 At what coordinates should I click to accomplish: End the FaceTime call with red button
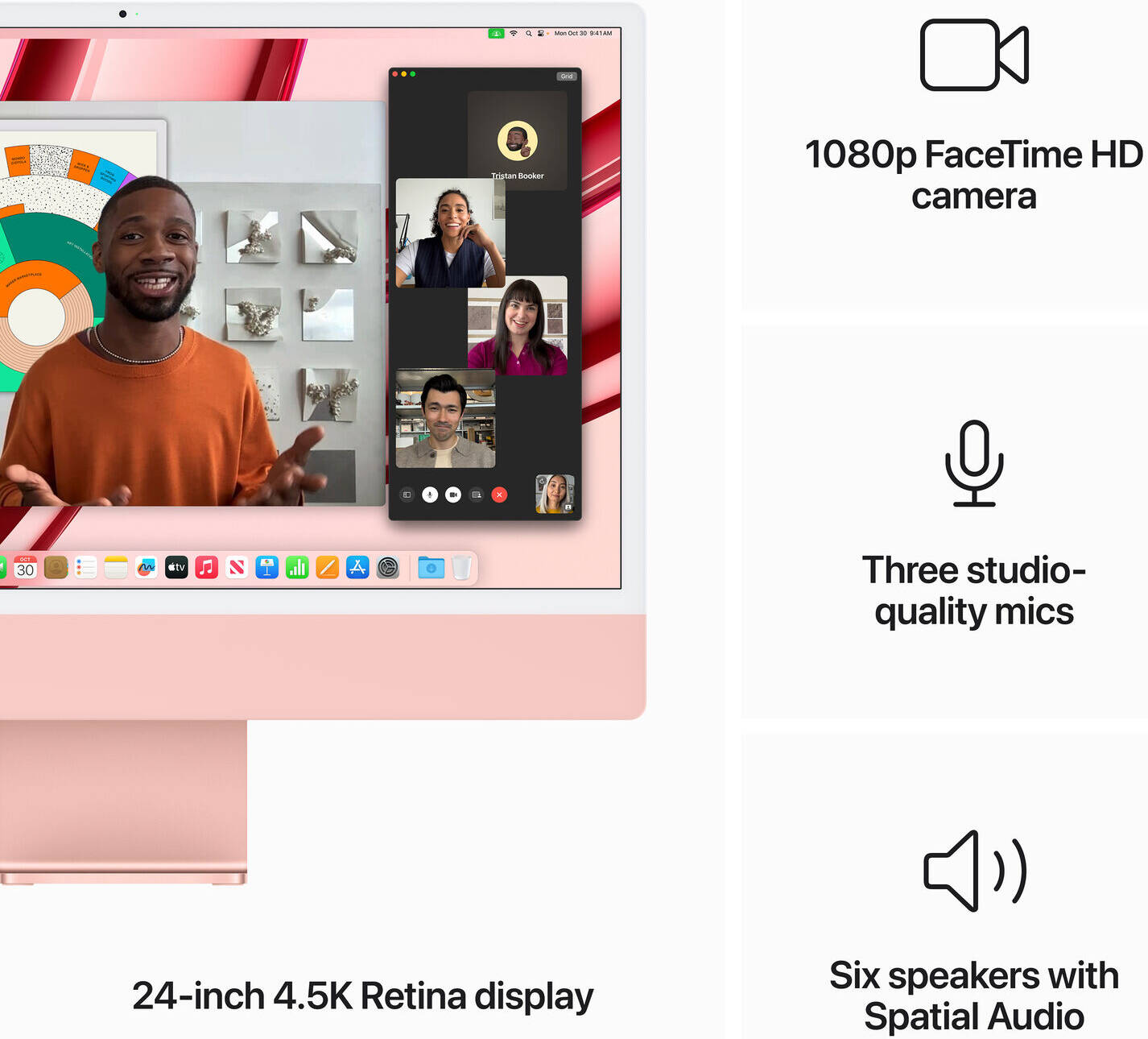coord(499,495)
